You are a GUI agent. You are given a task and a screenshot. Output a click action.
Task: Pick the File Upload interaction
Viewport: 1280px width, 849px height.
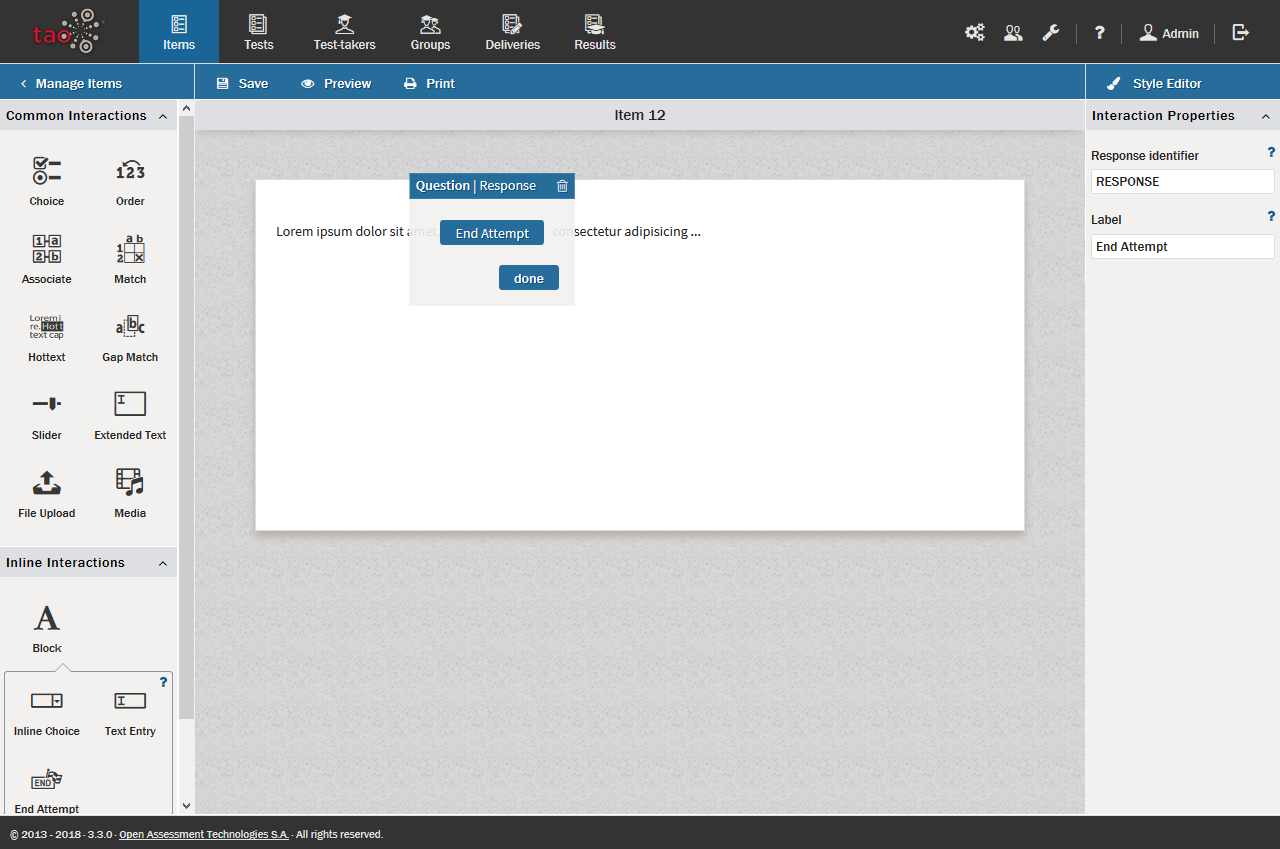click(x=46, y=483)
